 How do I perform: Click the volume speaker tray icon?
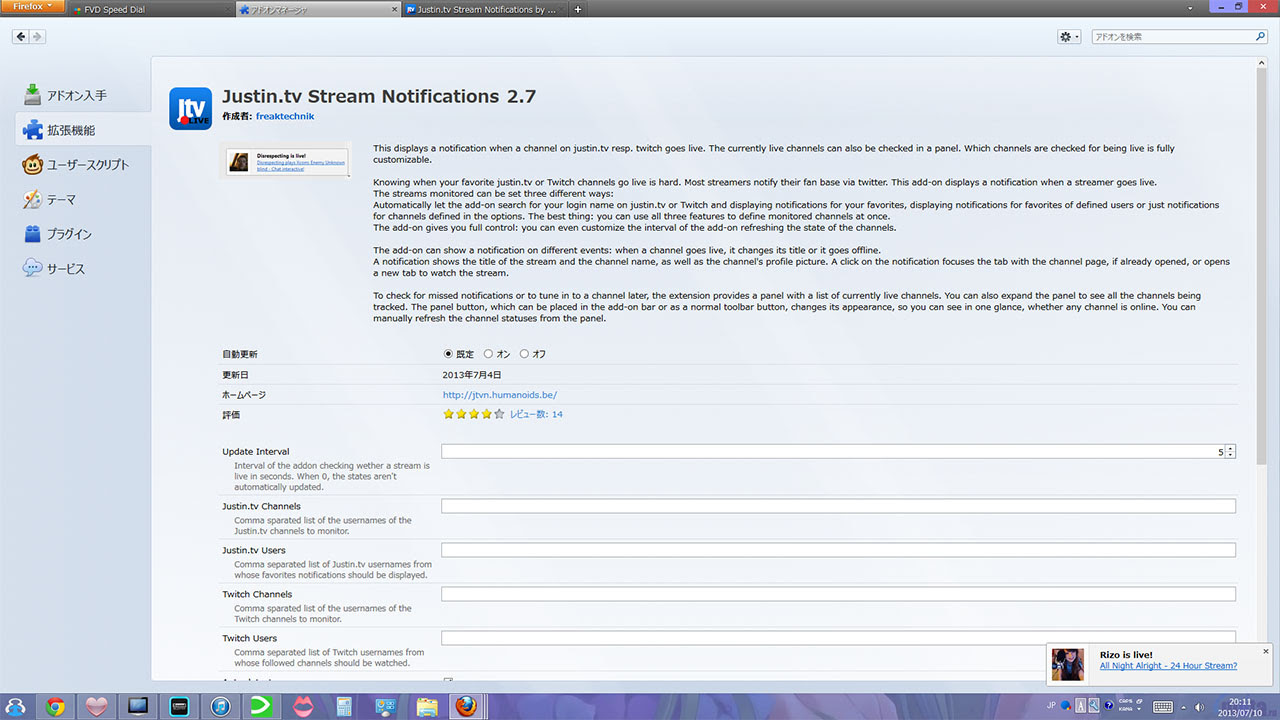click(1199, 707)
